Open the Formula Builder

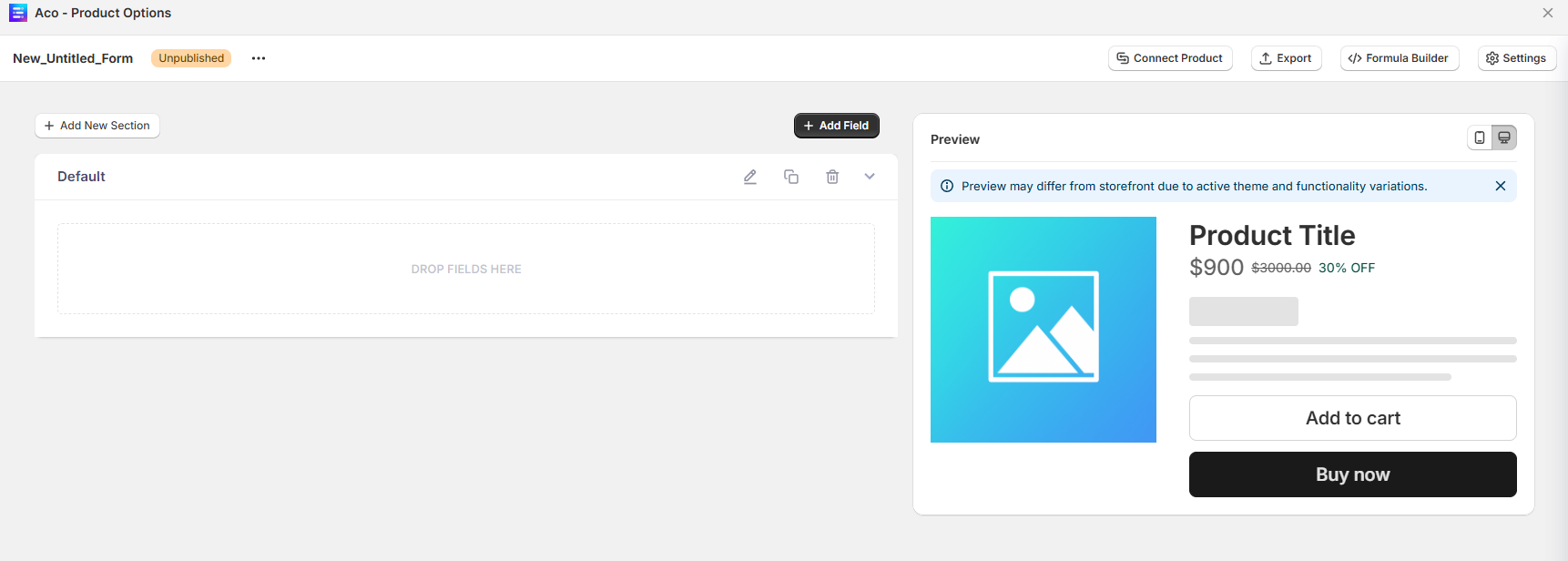point(1399,58)
